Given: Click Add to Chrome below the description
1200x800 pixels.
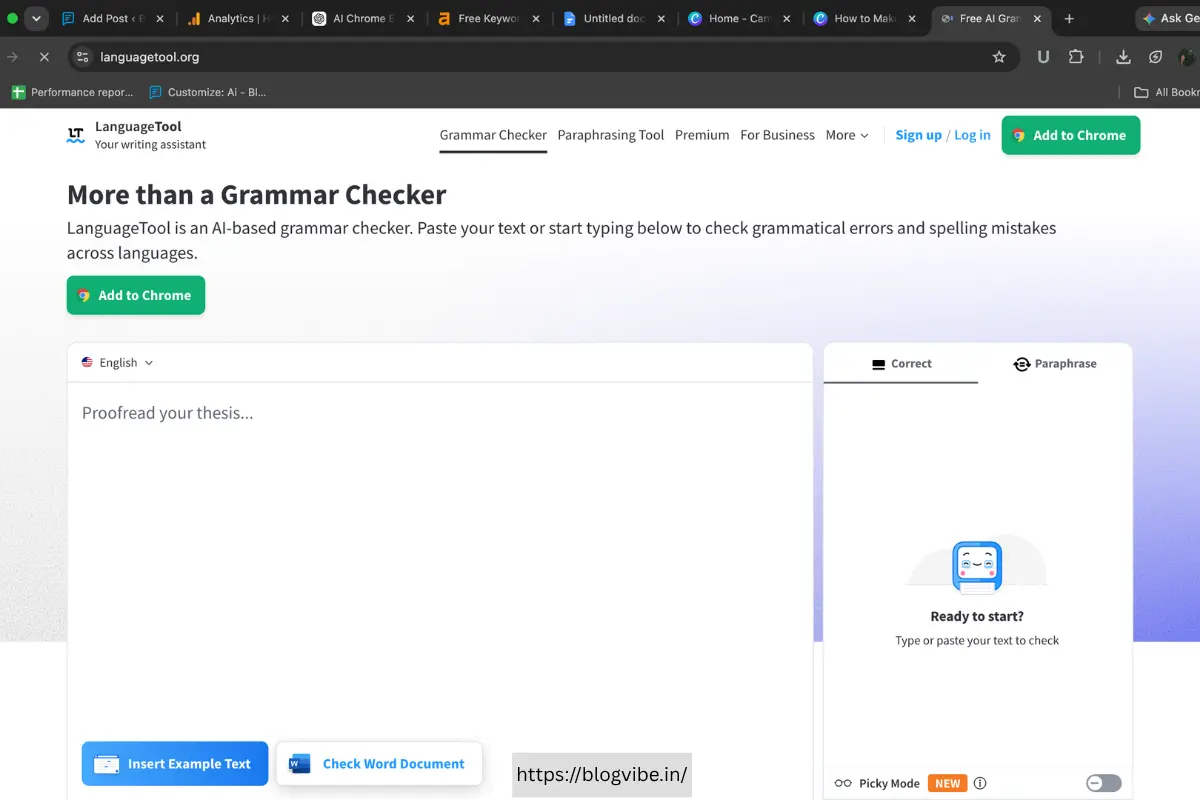Looking at the screenshot, I should [136, 295].
